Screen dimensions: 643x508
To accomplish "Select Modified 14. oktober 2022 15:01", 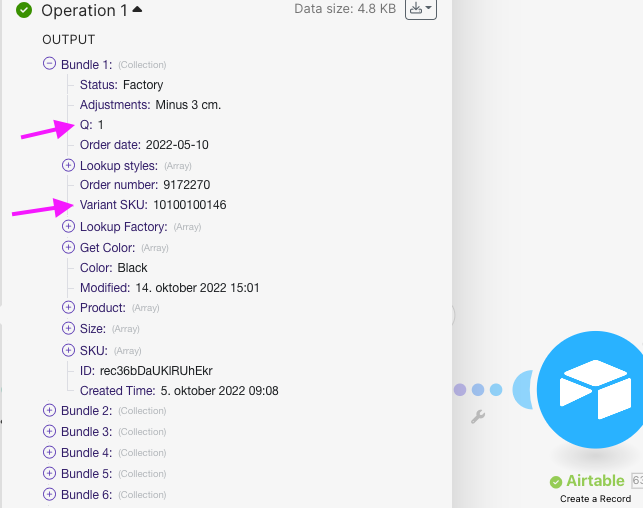I will (169, 288).
